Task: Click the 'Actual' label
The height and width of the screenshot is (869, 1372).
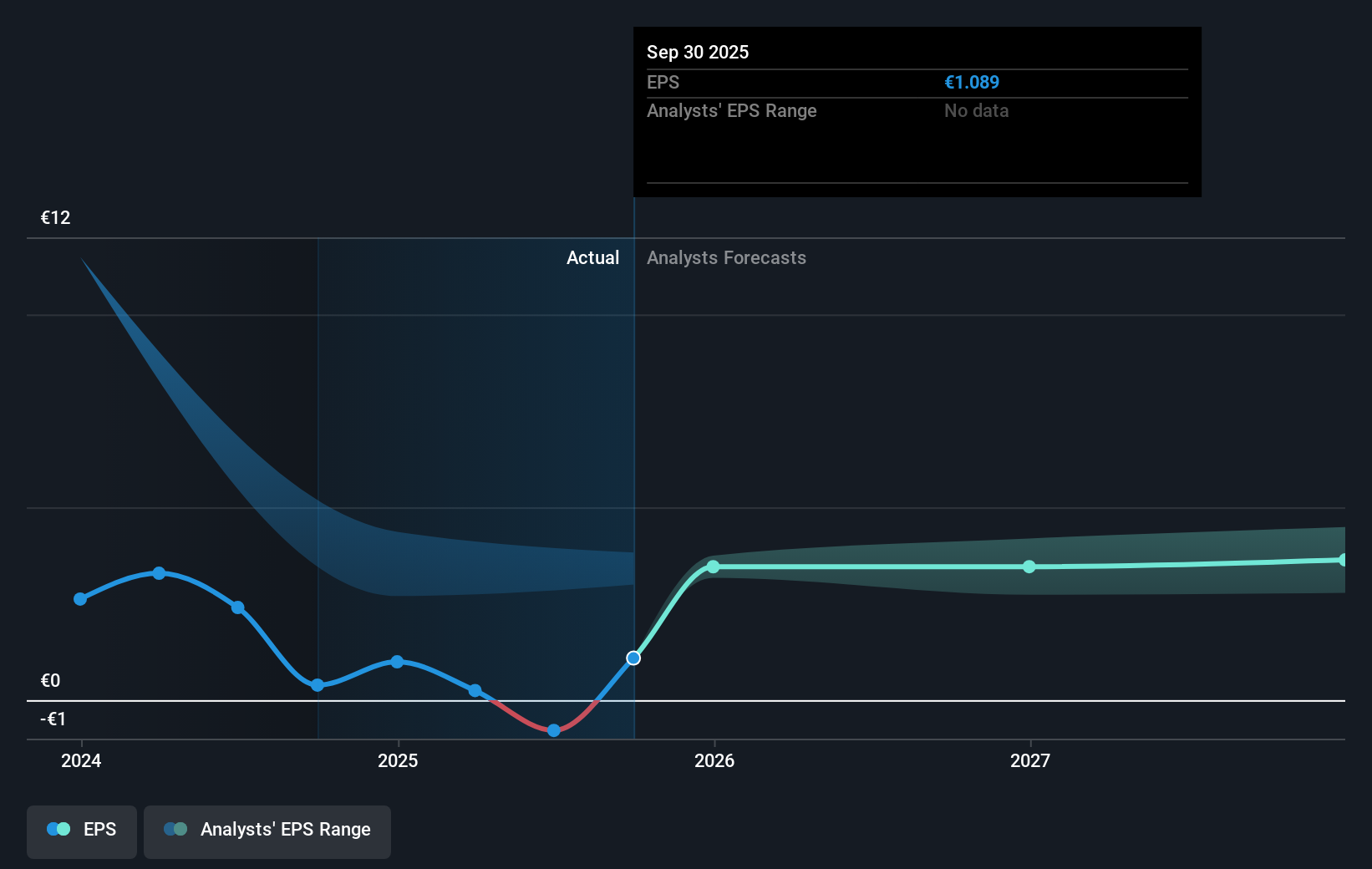Action: [593, 257]
